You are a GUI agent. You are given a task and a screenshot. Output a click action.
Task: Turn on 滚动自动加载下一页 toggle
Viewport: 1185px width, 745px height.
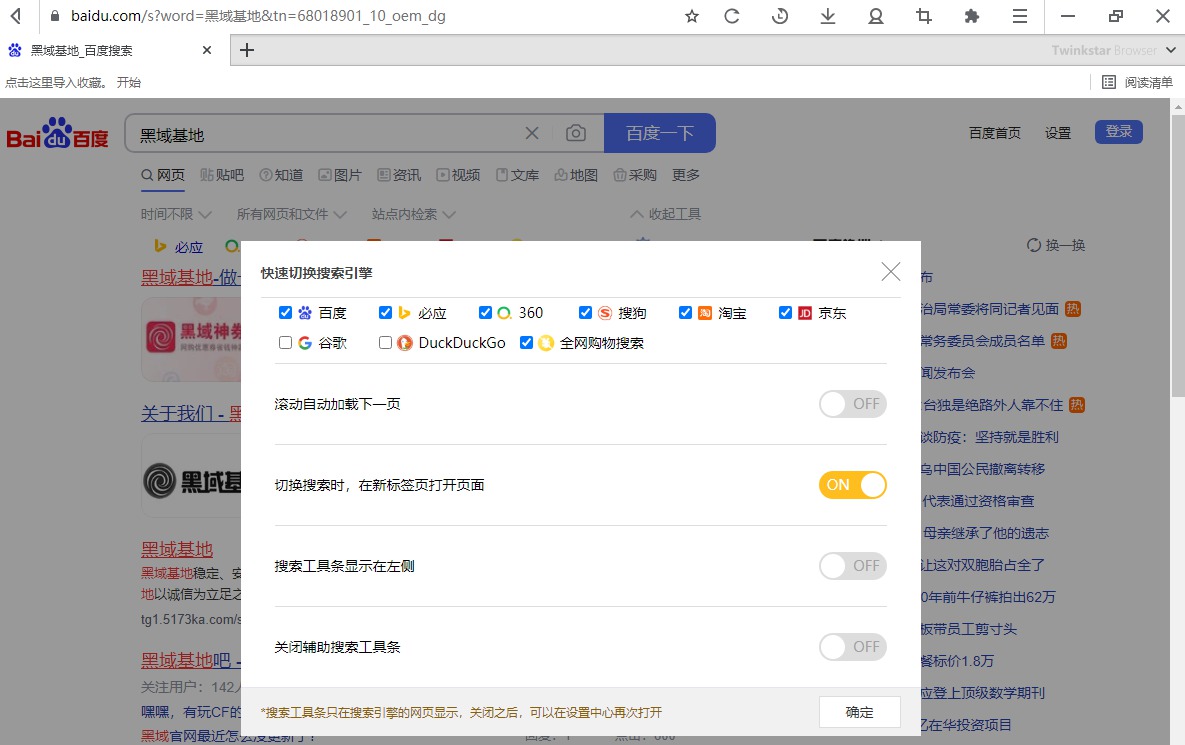click(x=852, y=403)
